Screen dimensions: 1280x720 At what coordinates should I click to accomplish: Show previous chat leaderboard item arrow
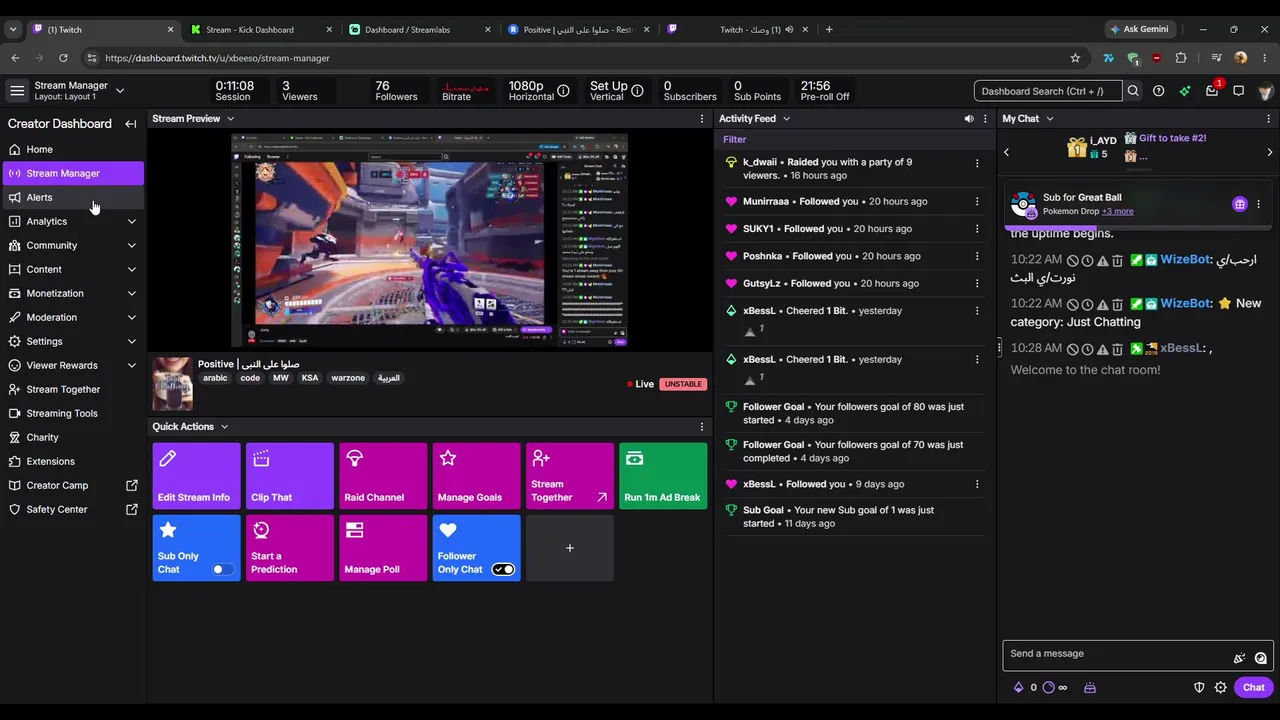[x=1007, y=153]
